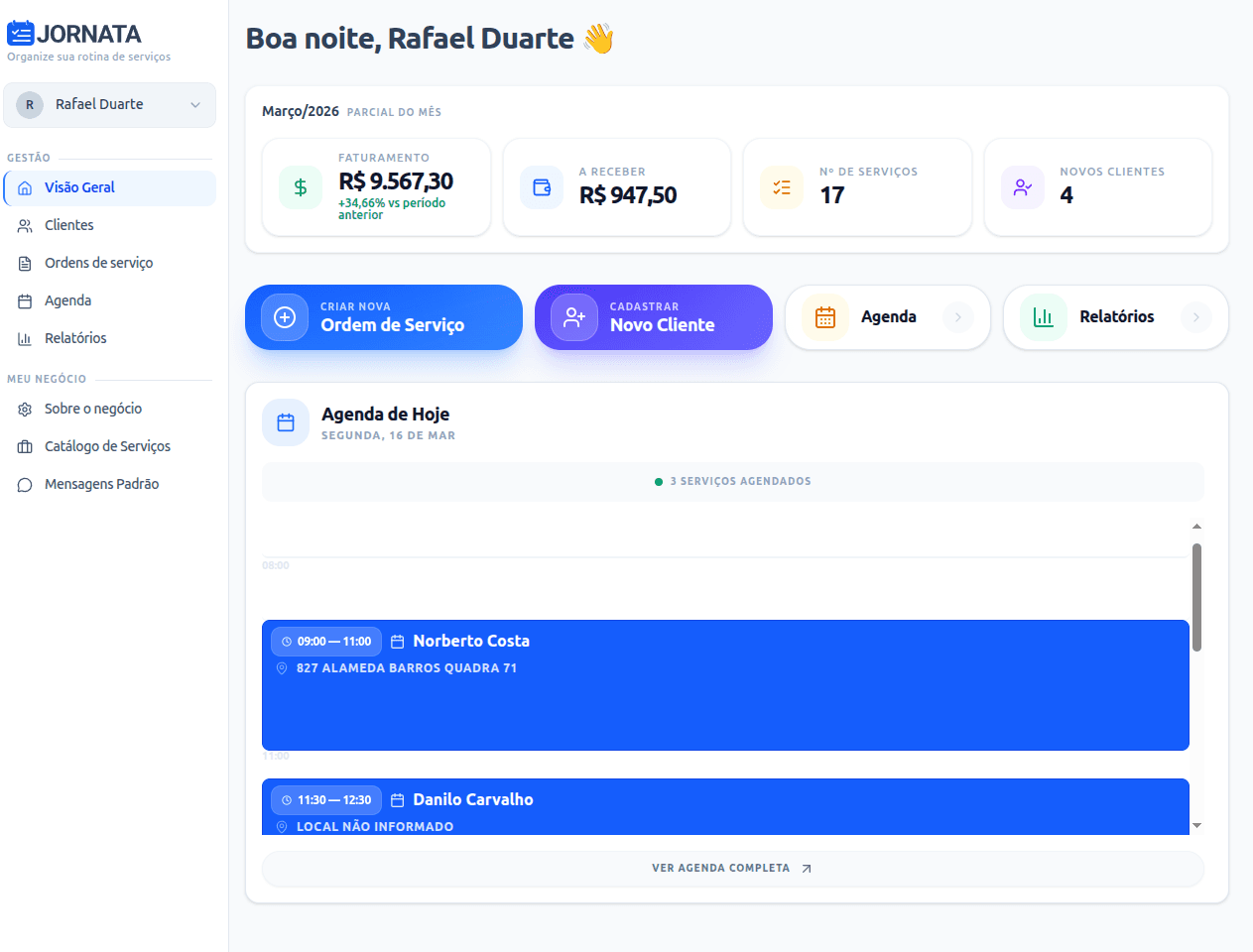
Task: Click the Agenda de Hoje calendar icon
Action: click(285, 421)
